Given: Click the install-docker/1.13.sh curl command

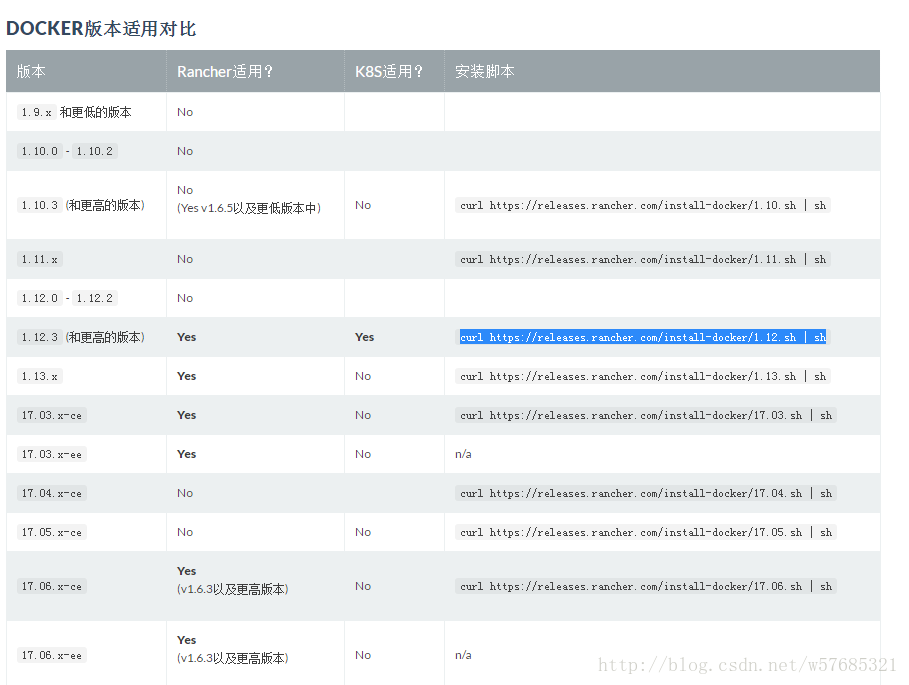Looking at the screenshot, I should pos(643,376).
